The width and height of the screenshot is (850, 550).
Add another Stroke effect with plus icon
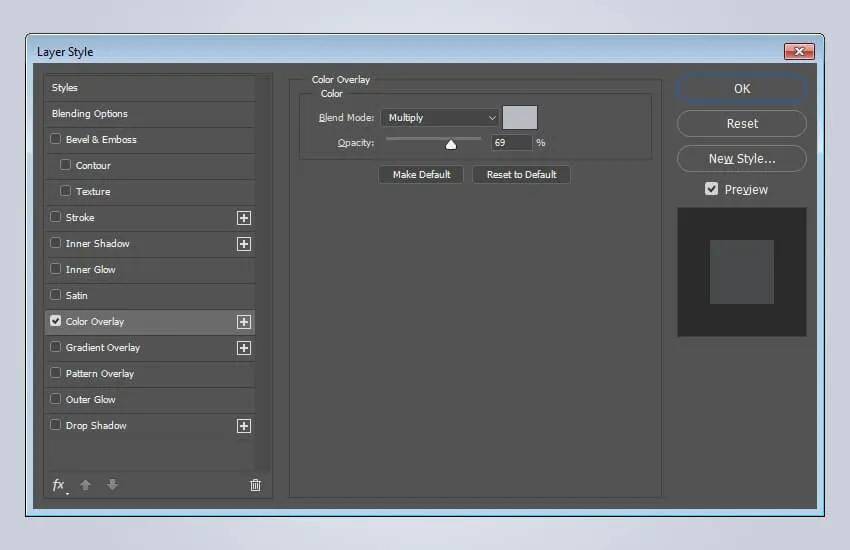(x=244, y=218)
